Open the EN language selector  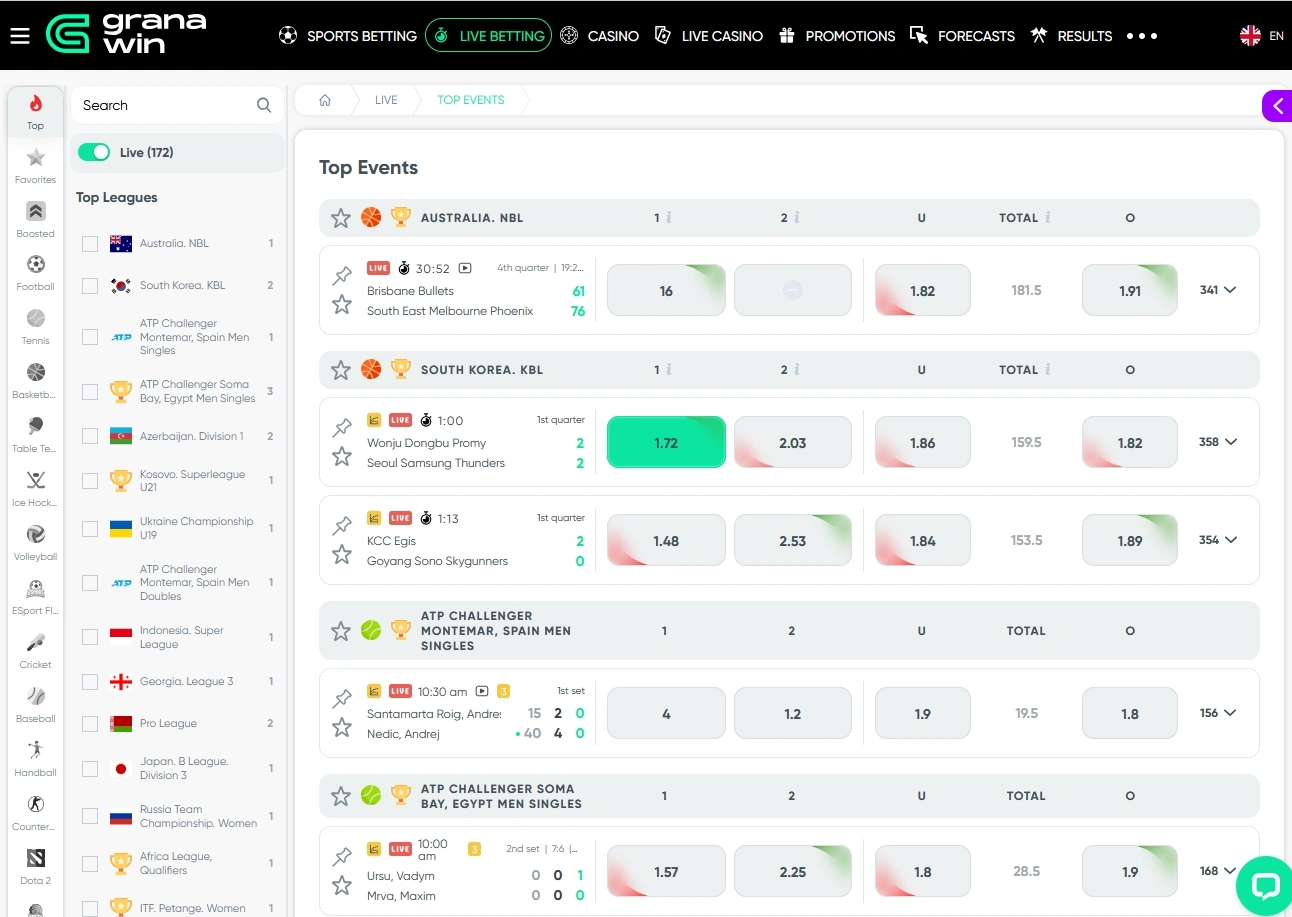tap(1262, 36)
